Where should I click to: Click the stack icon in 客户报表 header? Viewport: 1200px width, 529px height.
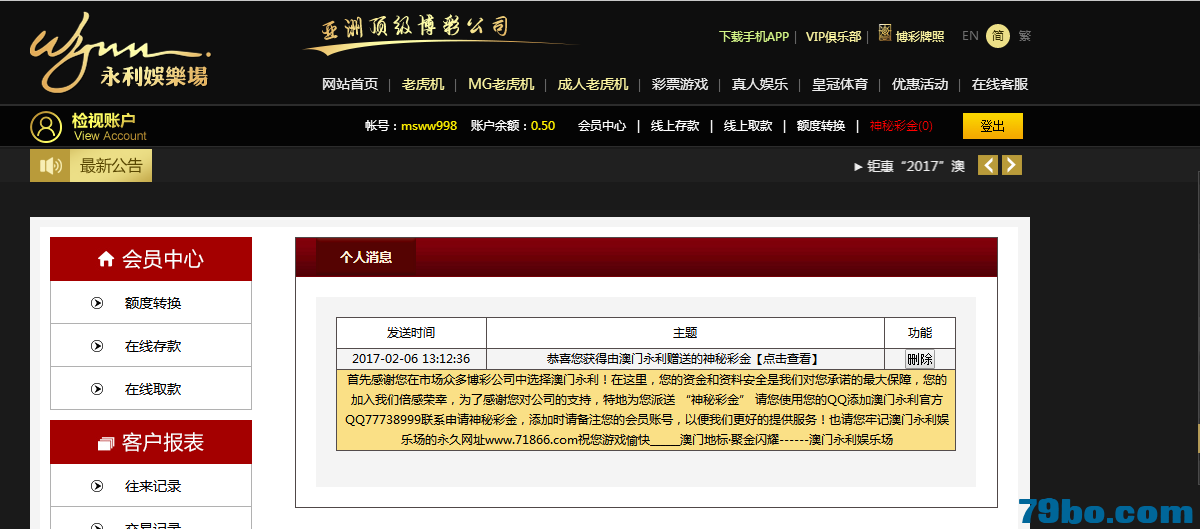click(x=106, y=443)
